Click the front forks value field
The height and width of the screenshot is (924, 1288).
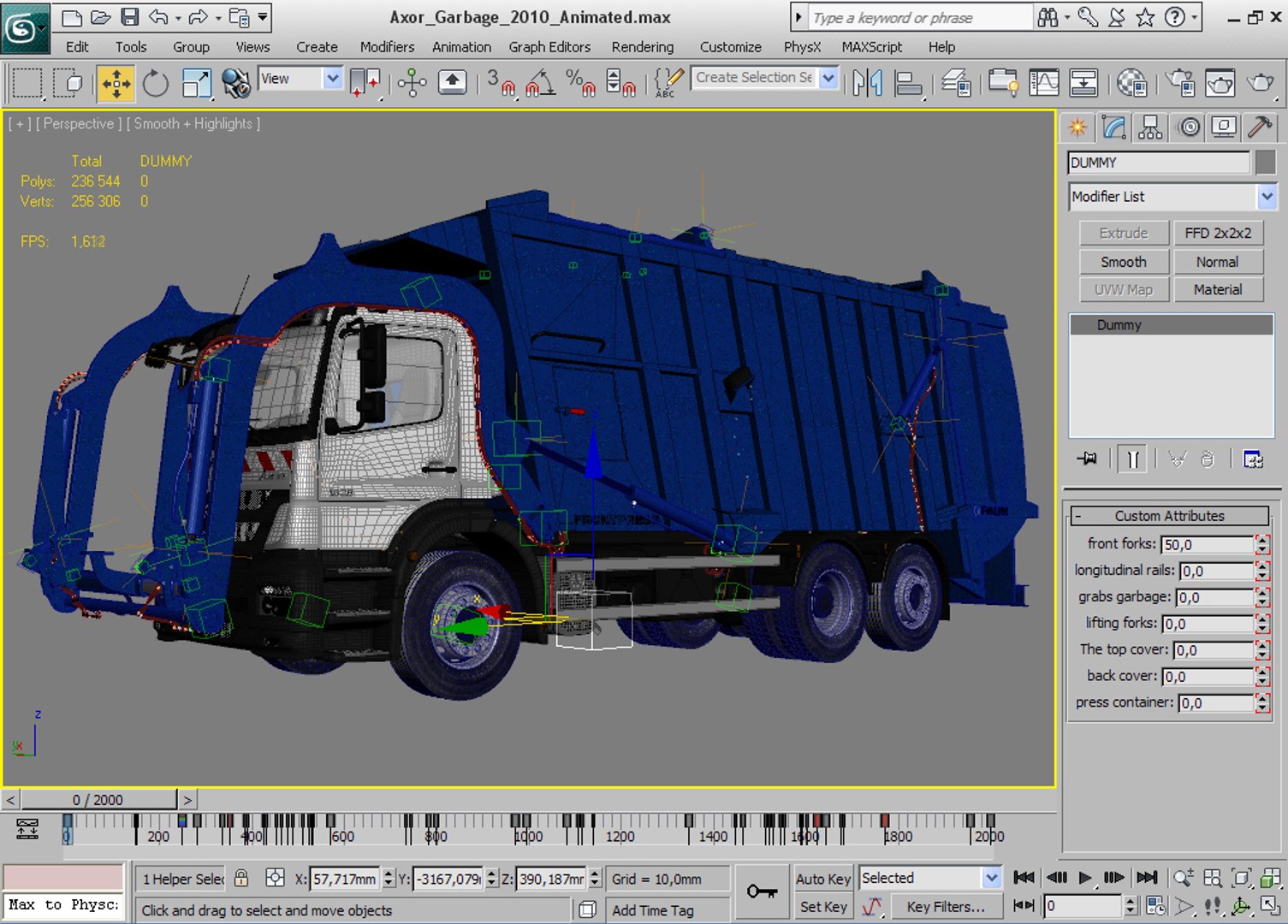point(1208,544)
